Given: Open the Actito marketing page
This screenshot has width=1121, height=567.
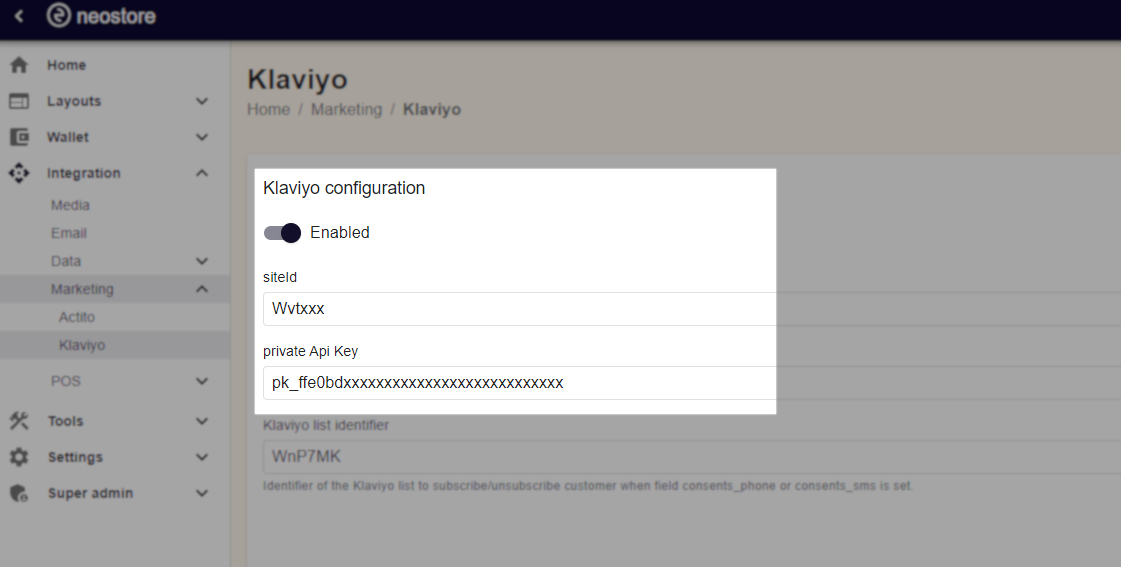Looking at the screenshot, I should 77,317.
